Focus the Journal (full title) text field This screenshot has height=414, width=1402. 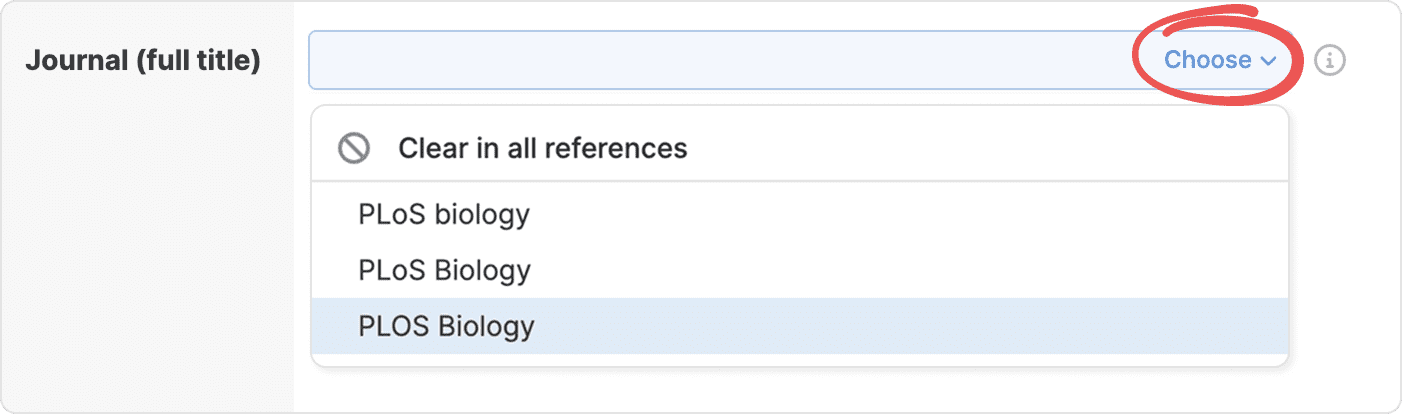click(720, 60)
